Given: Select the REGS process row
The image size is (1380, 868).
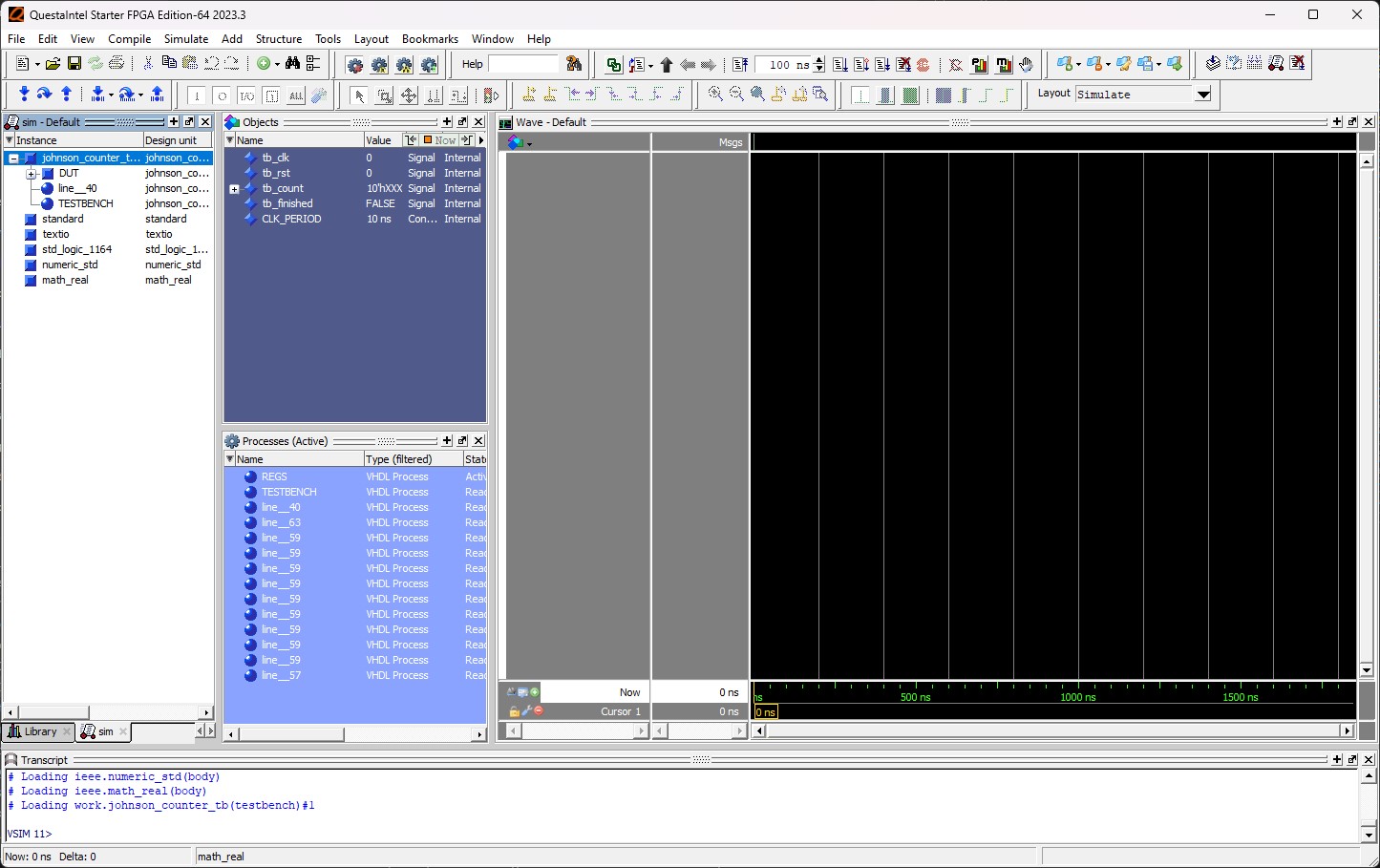Looking at the screenshot, I should click(354, 477).
